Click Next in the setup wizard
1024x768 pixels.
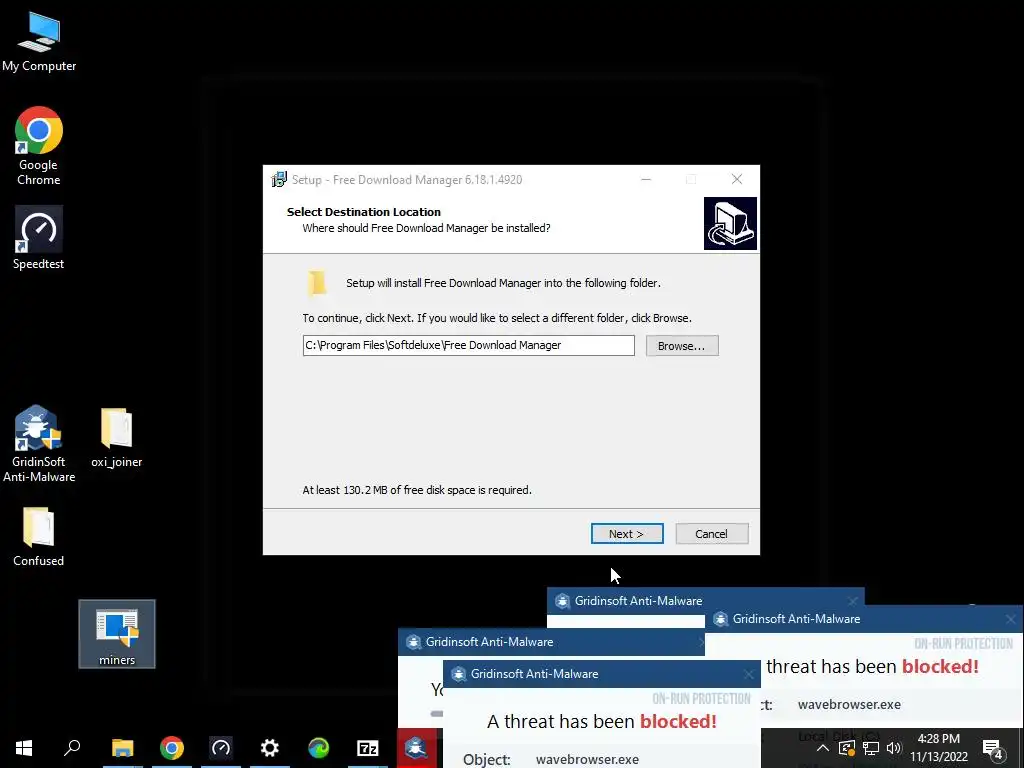pos(627,534)
